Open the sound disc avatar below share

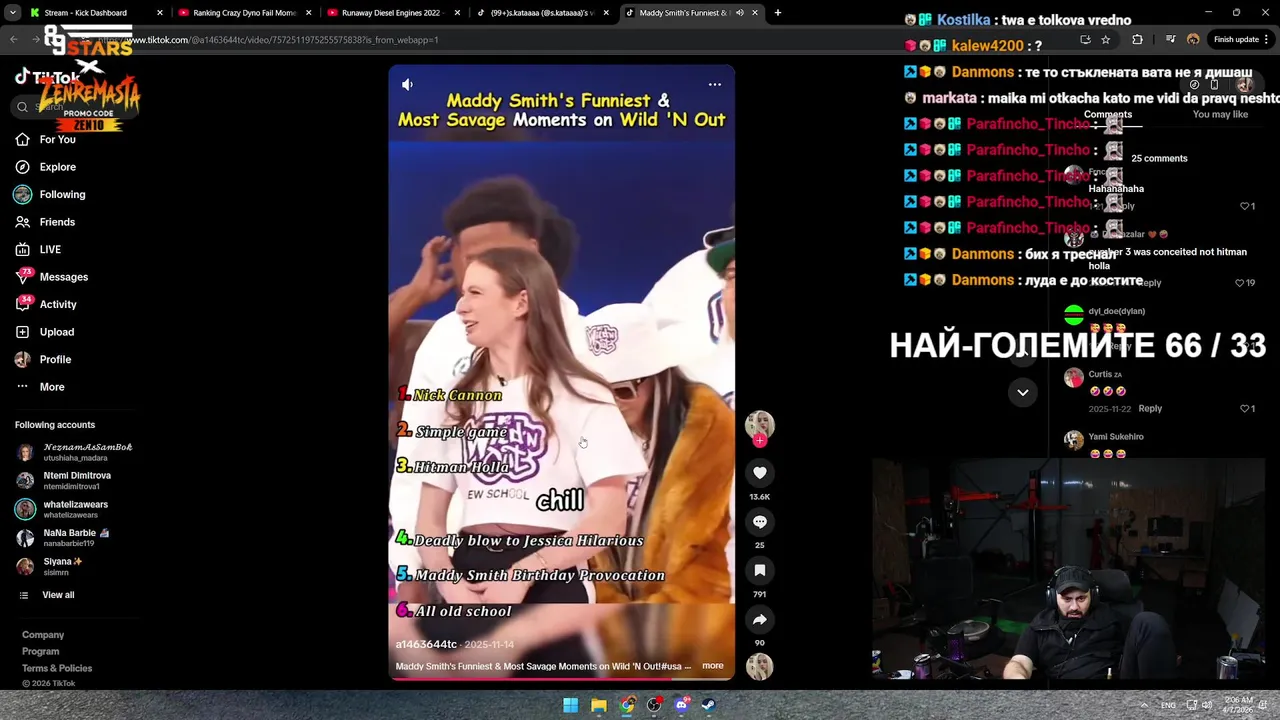[760, 666]
